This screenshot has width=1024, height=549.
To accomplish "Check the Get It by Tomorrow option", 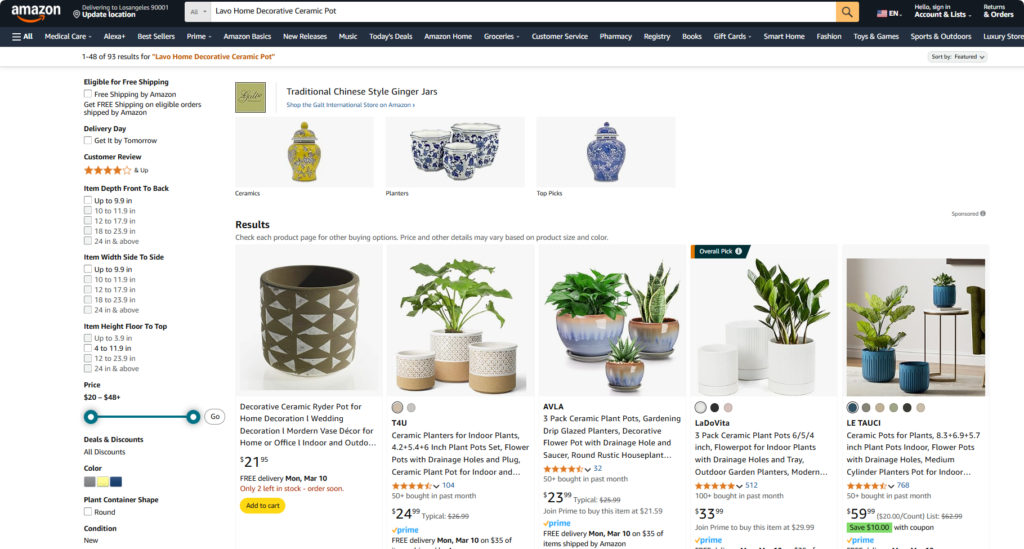I will pyautogui.click(x=88, y=140).
